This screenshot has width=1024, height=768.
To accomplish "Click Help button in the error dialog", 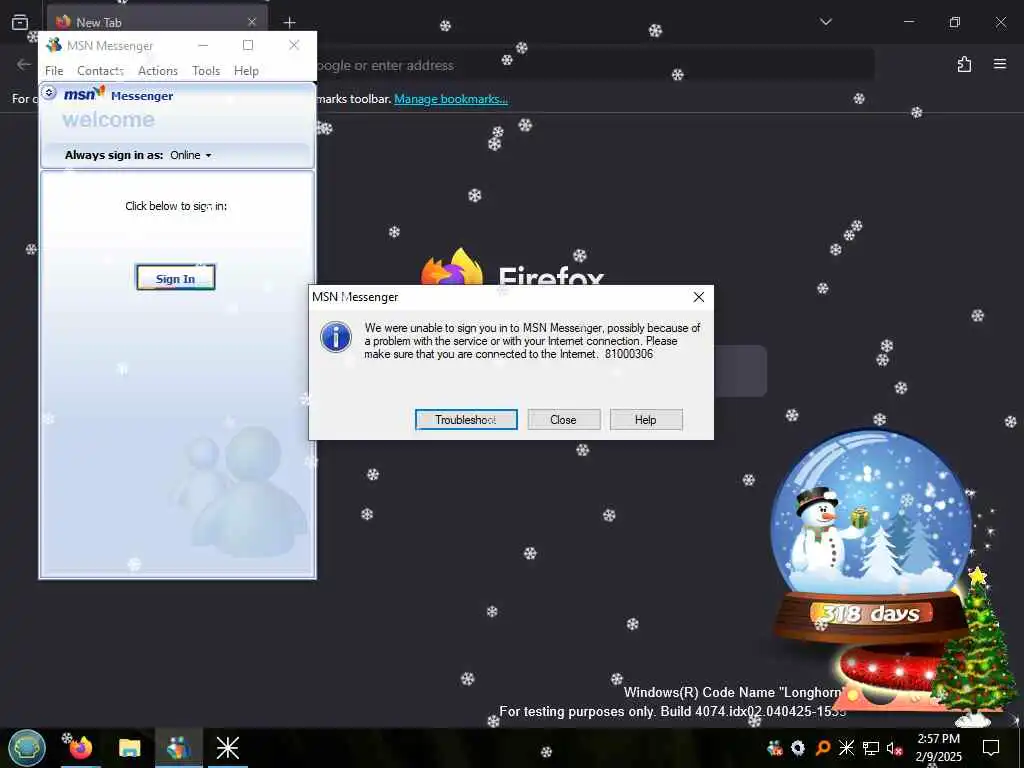I will click(645, 420).
